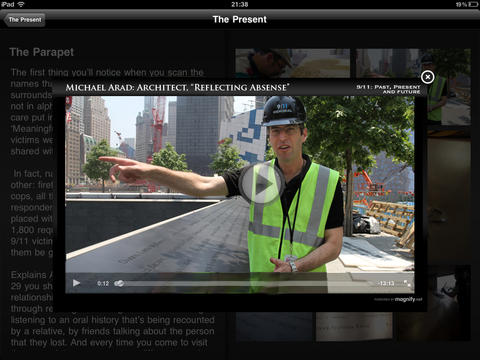Screen dimensions: 480x360
Task: Close the video popup with X button
Action: click(427, 77)
